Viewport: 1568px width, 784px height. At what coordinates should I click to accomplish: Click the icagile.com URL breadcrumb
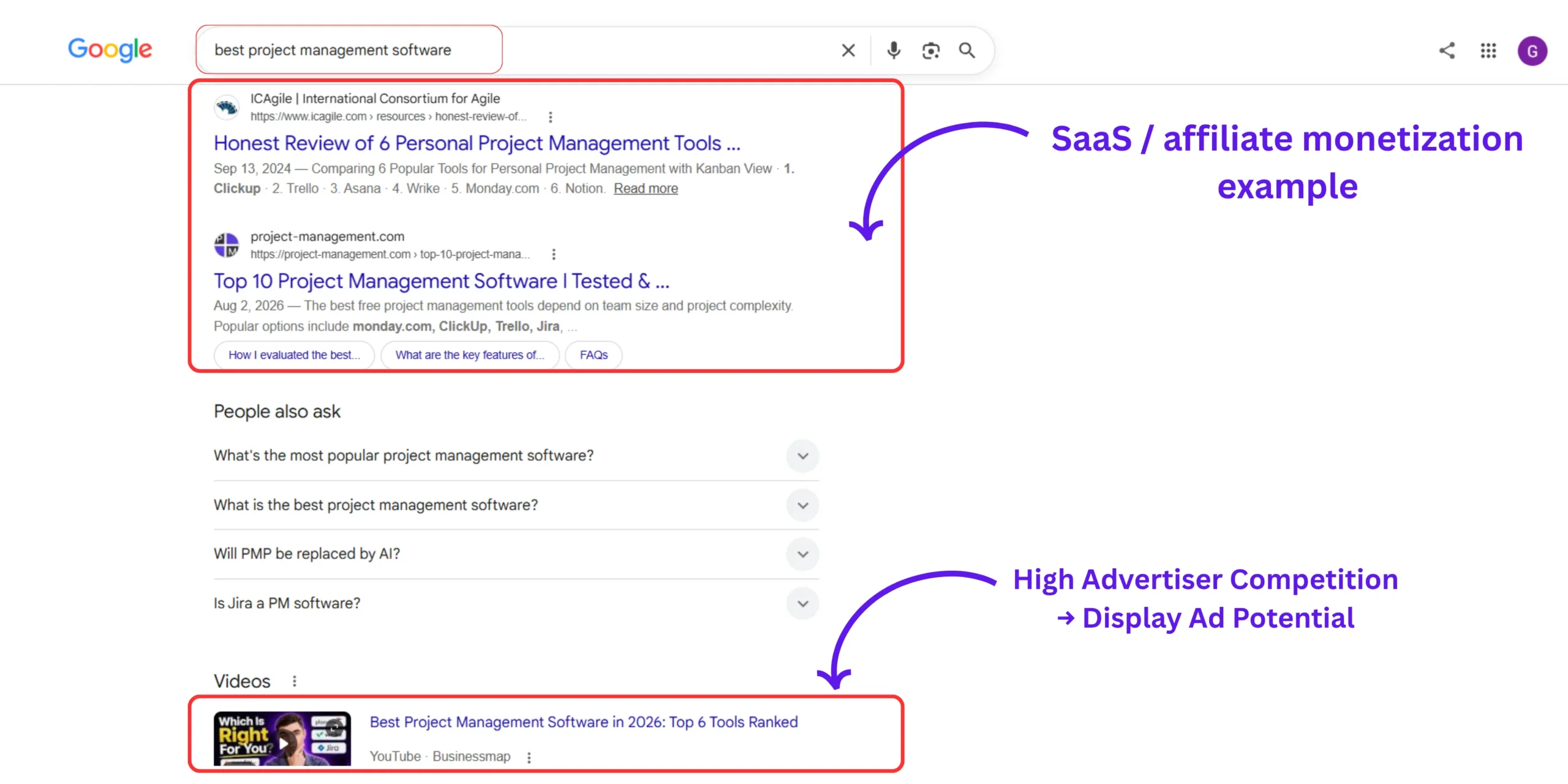(388, 116)
